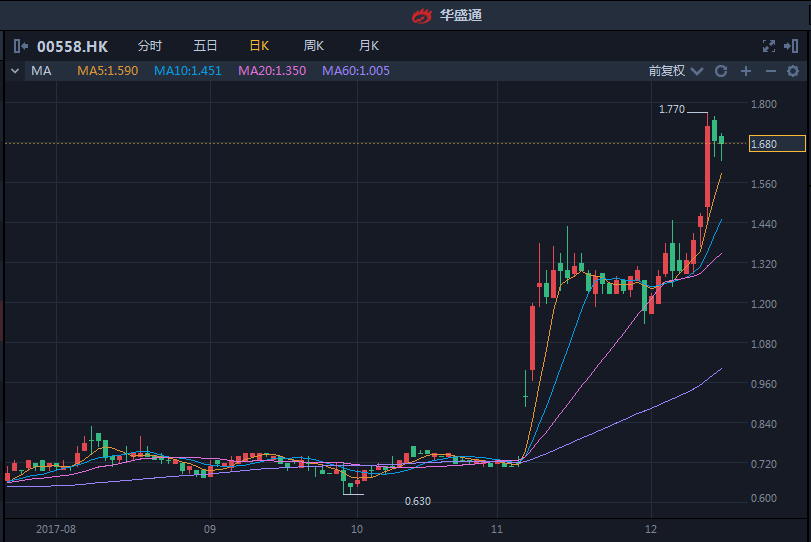Zoom out the chart with minus icon

[x=770, y=71]
